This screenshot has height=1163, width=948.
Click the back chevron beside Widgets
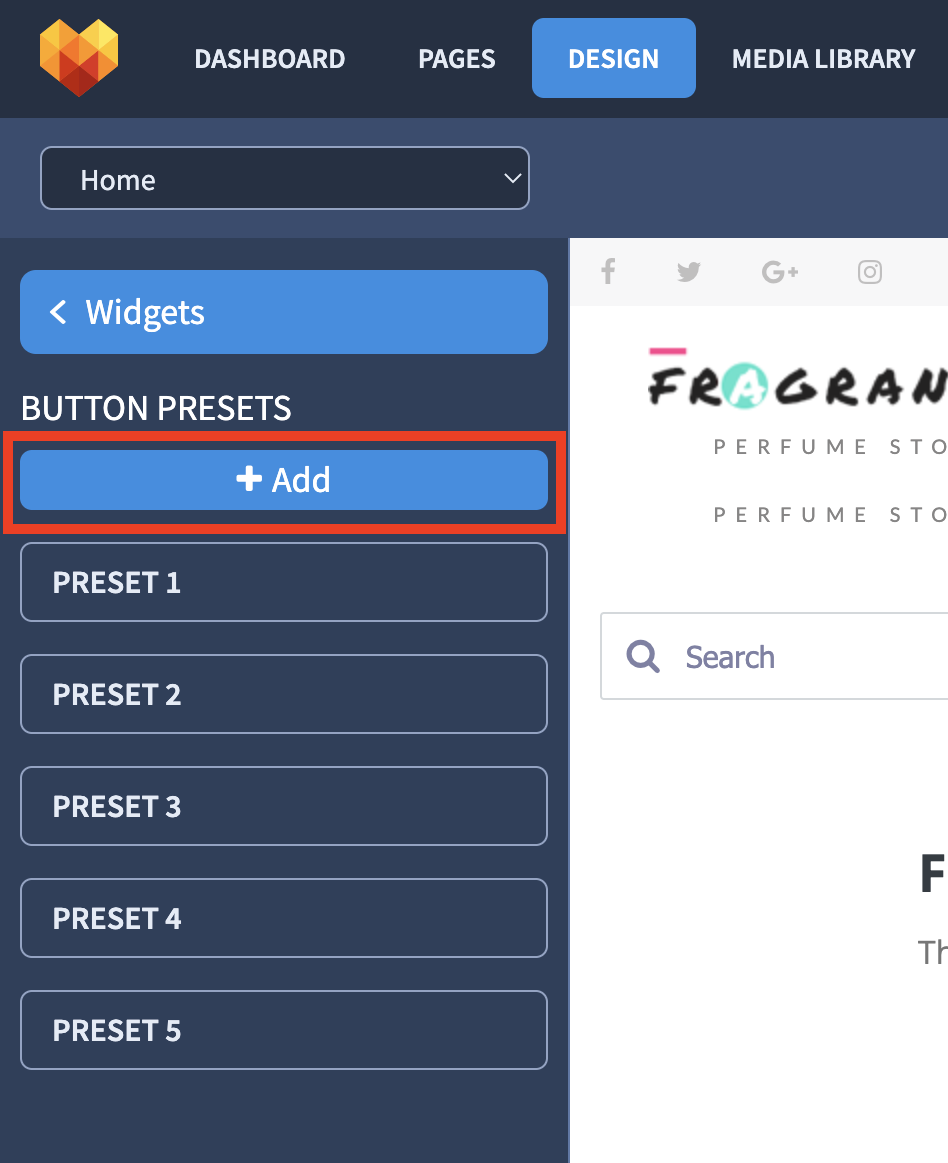(58, 312)
